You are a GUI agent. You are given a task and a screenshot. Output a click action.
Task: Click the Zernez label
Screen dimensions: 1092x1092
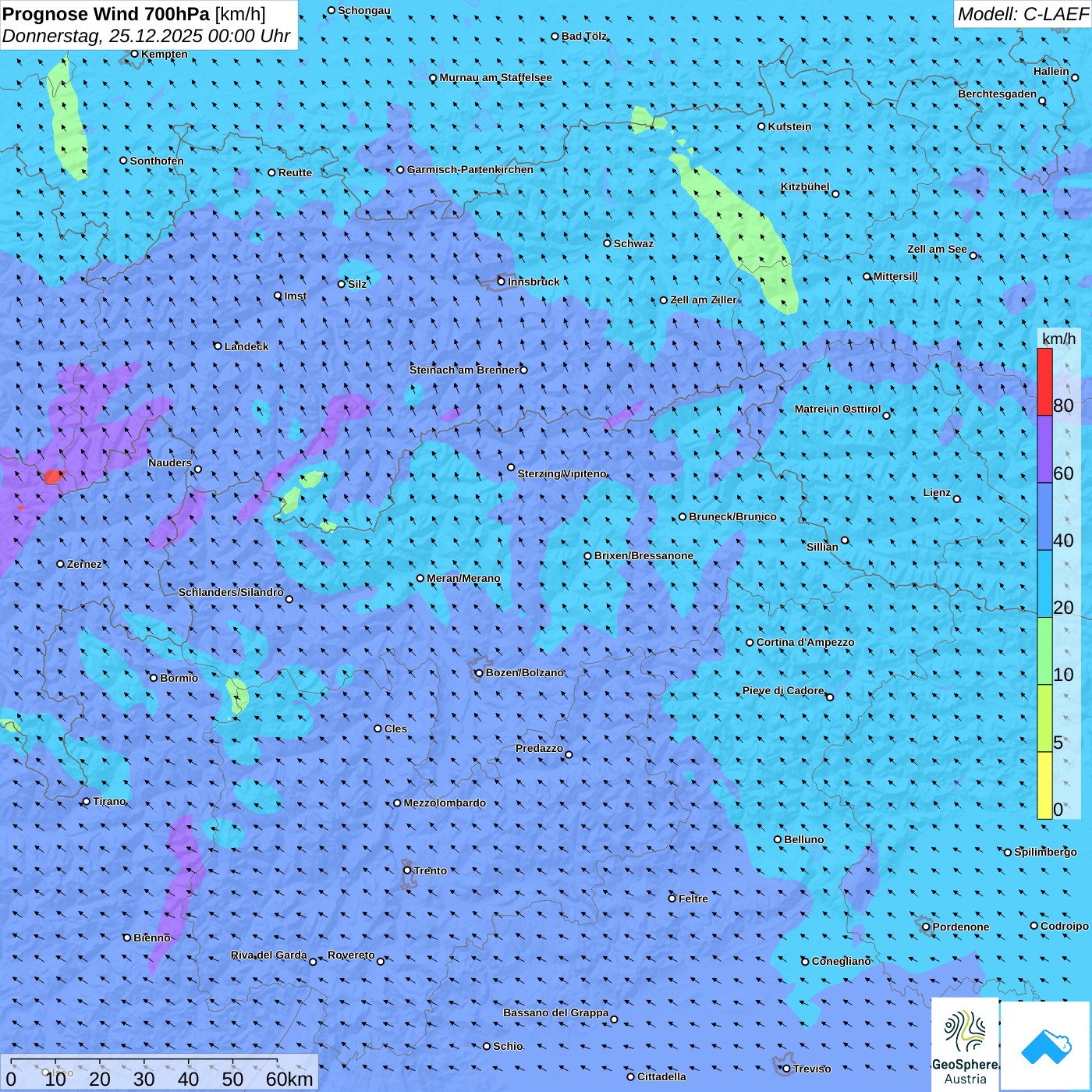(85, 565)
